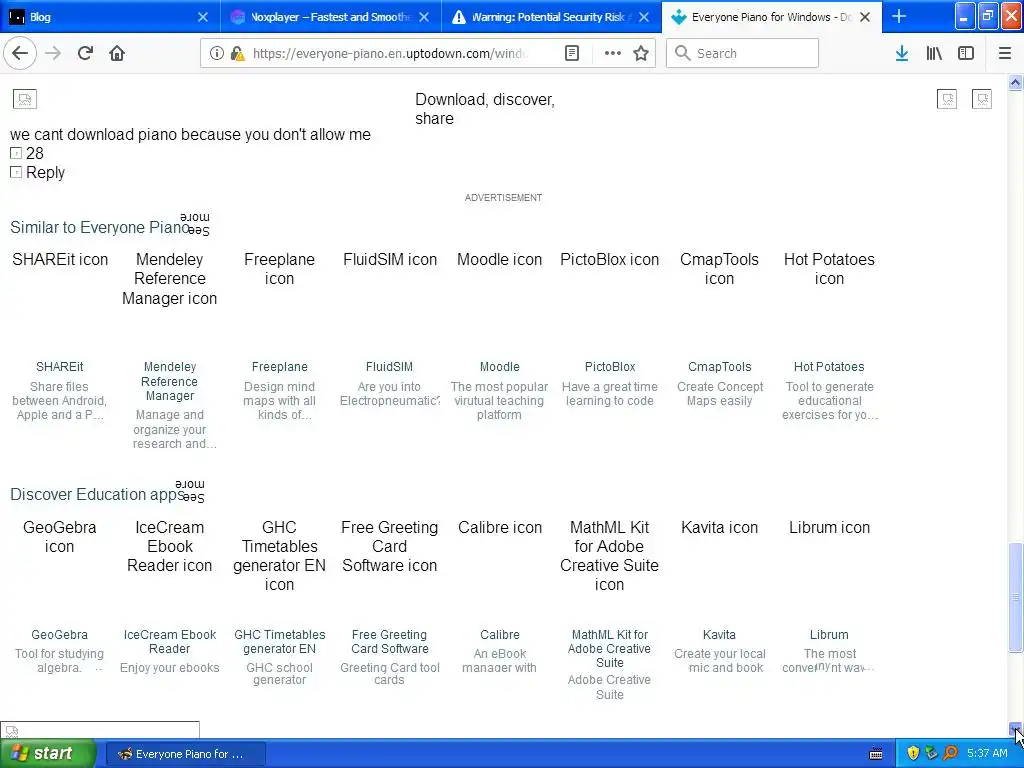This screenshot has height=768, width=1024.
Task: Select Everyone Piano taskbar button
Action: [x=185, y=754]
